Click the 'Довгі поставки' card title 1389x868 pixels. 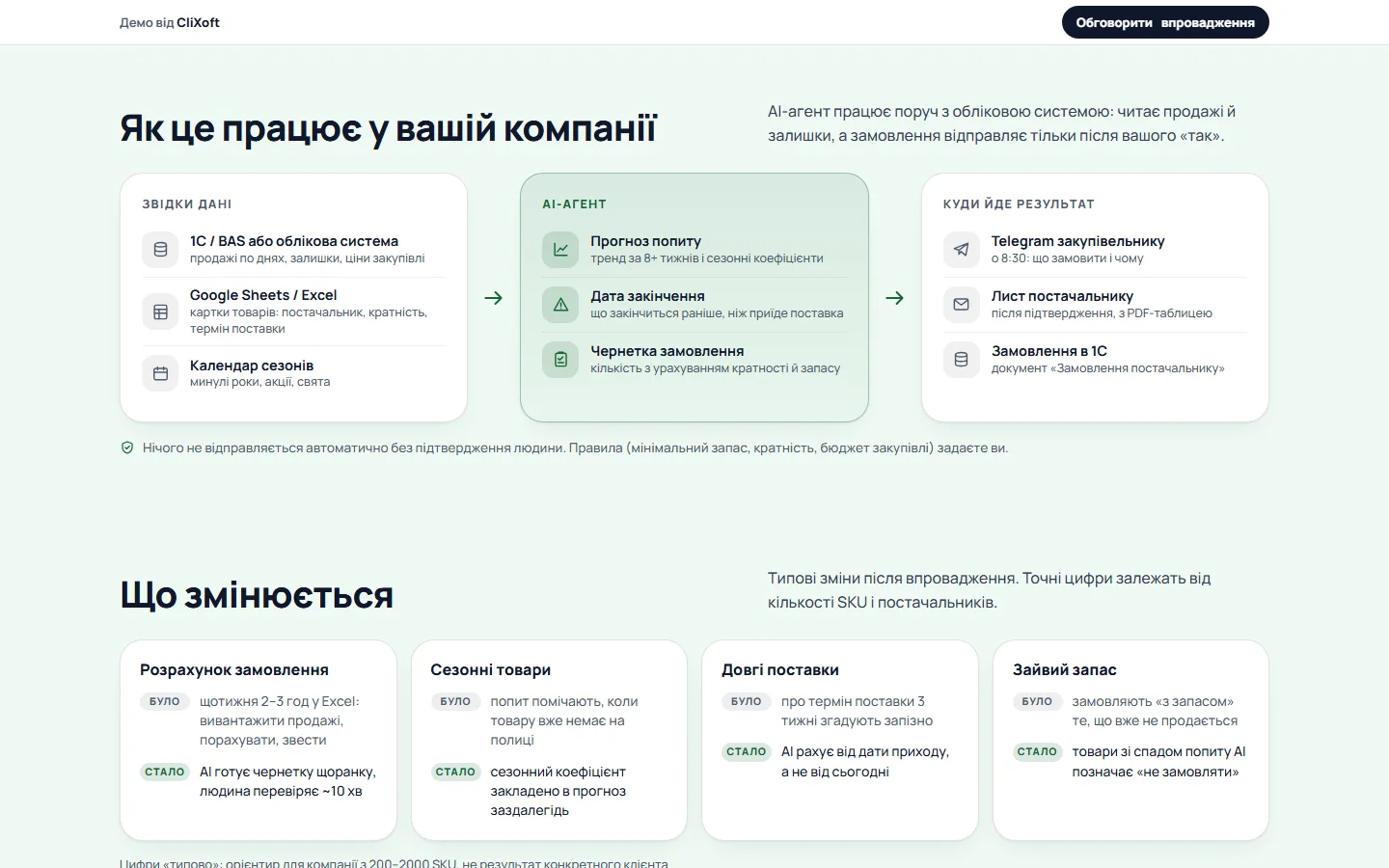click(x=780, y=670)
